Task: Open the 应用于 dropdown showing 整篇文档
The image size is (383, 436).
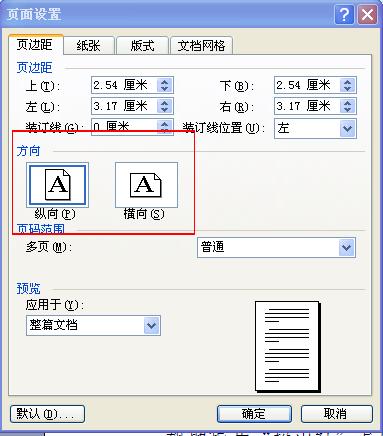Action: [x=93, y=325]
